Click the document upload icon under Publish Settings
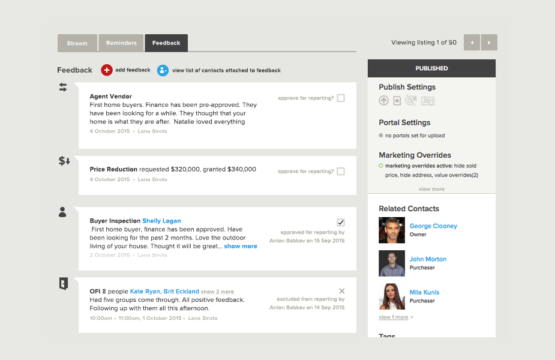Screen dimensions: 555x360 coord(397,101)
